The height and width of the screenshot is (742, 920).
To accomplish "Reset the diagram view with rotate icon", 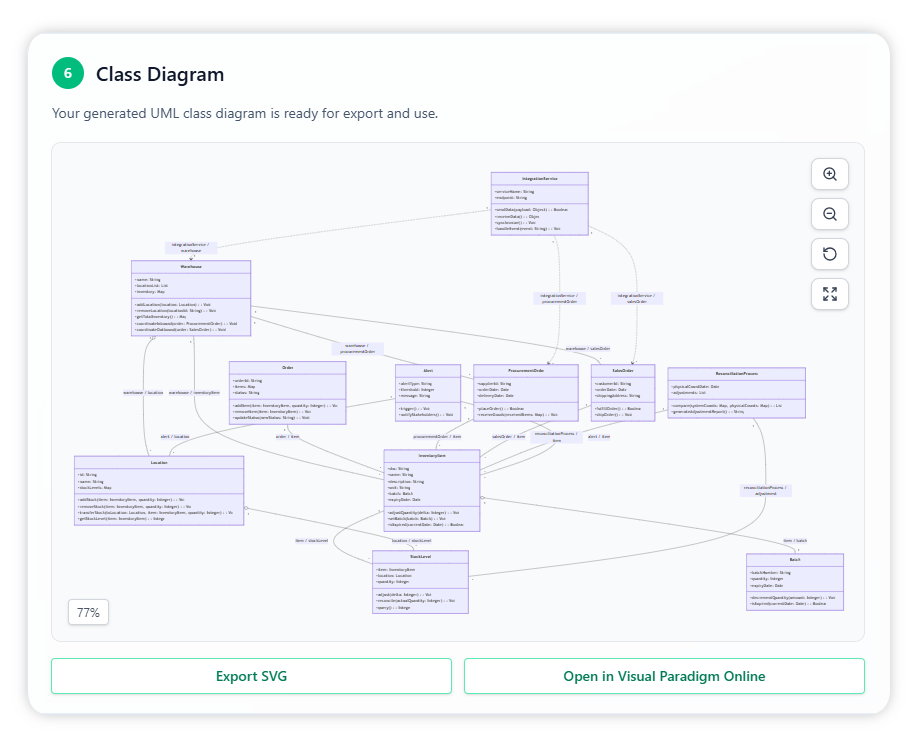I will coord(829,254).
